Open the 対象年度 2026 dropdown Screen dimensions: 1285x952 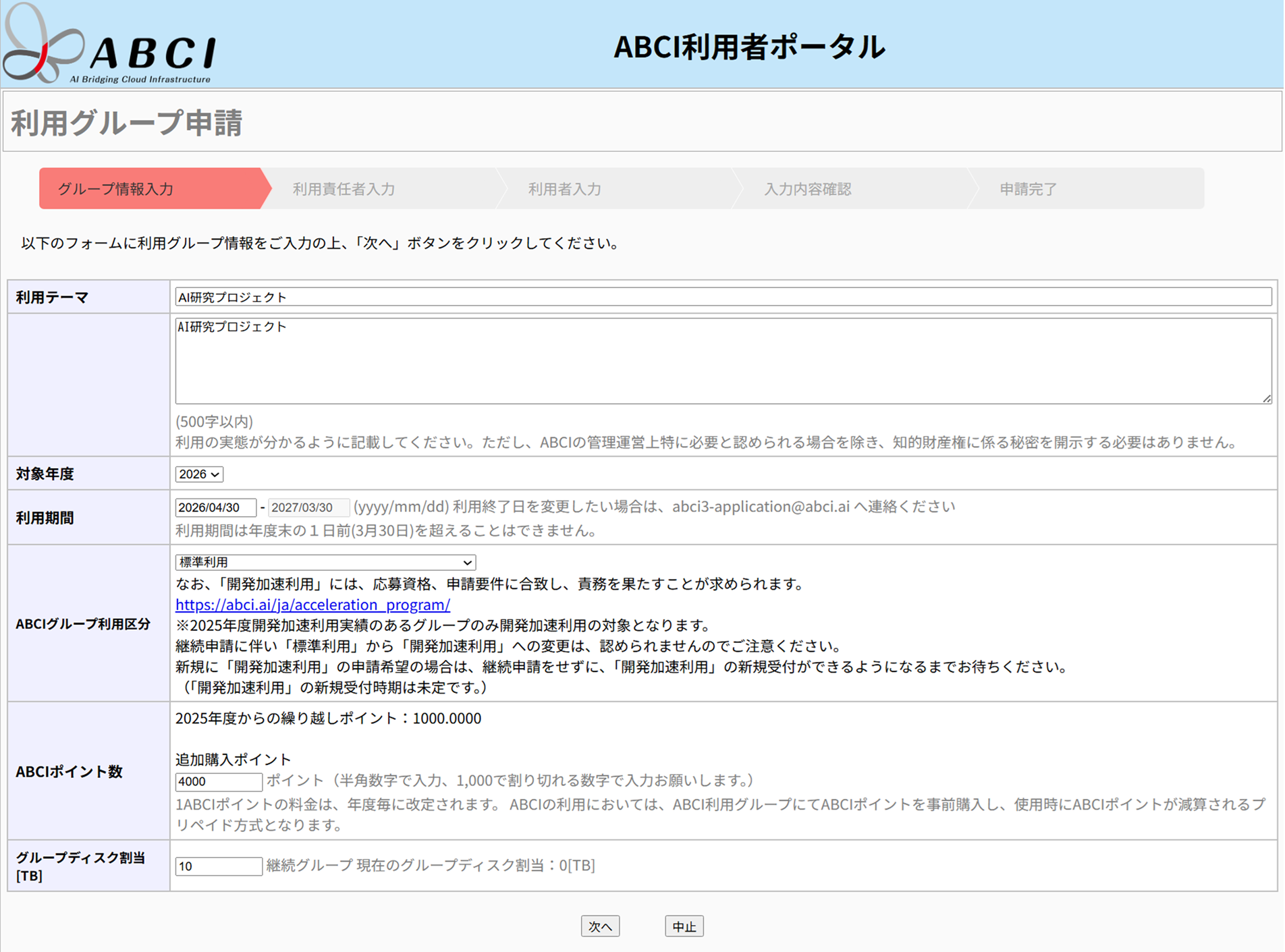click(x=199, y=474)
